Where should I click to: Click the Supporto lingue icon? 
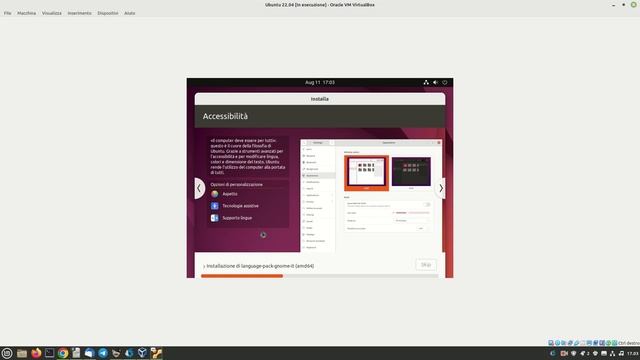(215, 218)
